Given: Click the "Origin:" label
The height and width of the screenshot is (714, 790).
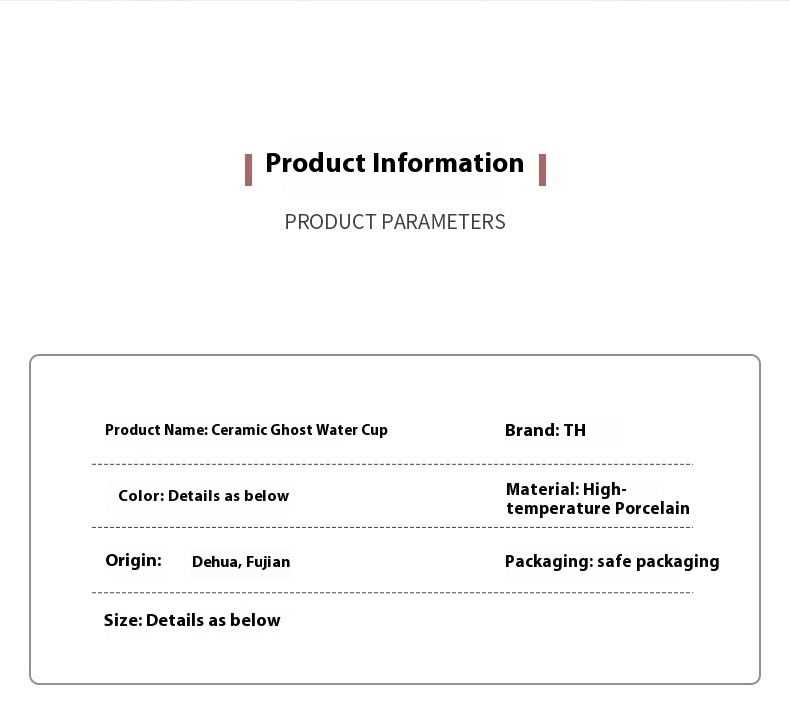Looking at the screenshot, I should (x=133, y=560).
